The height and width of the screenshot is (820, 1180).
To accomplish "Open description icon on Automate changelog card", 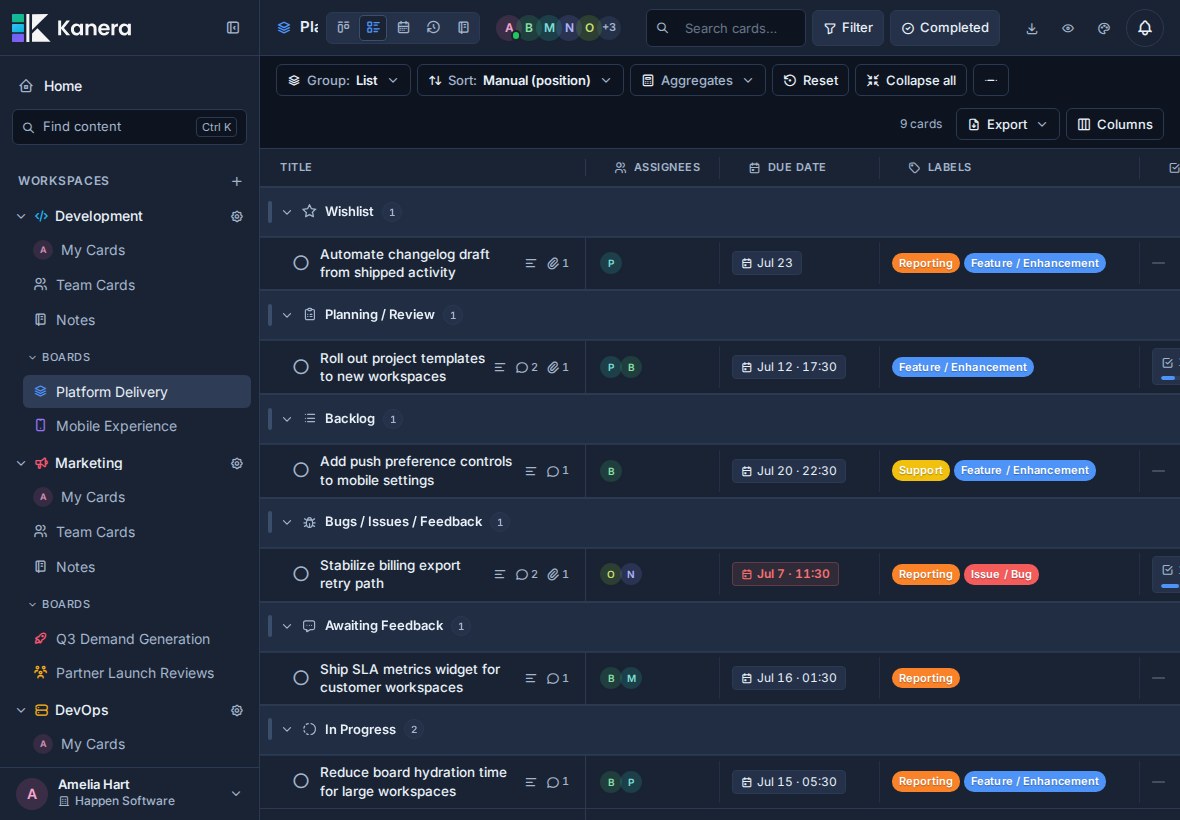I will coord(531,263).
